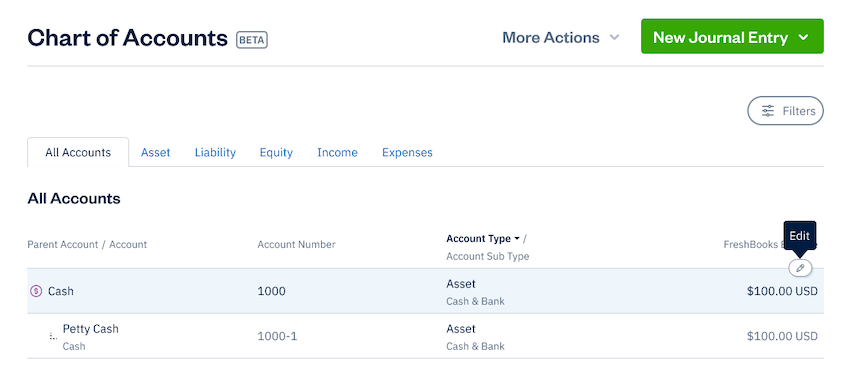Click the purple dollar icon beside Cash
852x366 pixels.
coord(36,291)
